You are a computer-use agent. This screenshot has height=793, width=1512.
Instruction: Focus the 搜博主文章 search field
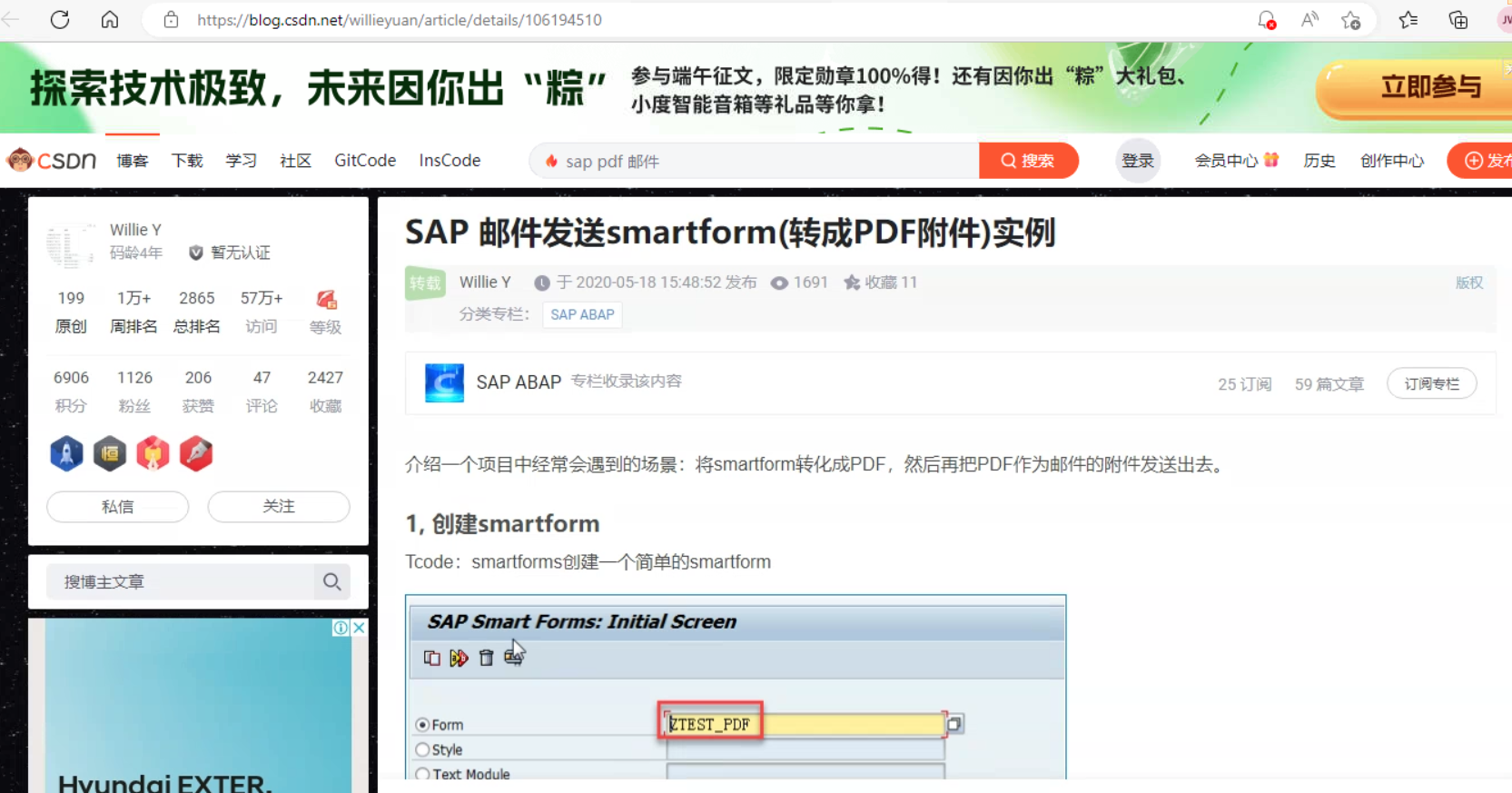click(x=180, y=581)
